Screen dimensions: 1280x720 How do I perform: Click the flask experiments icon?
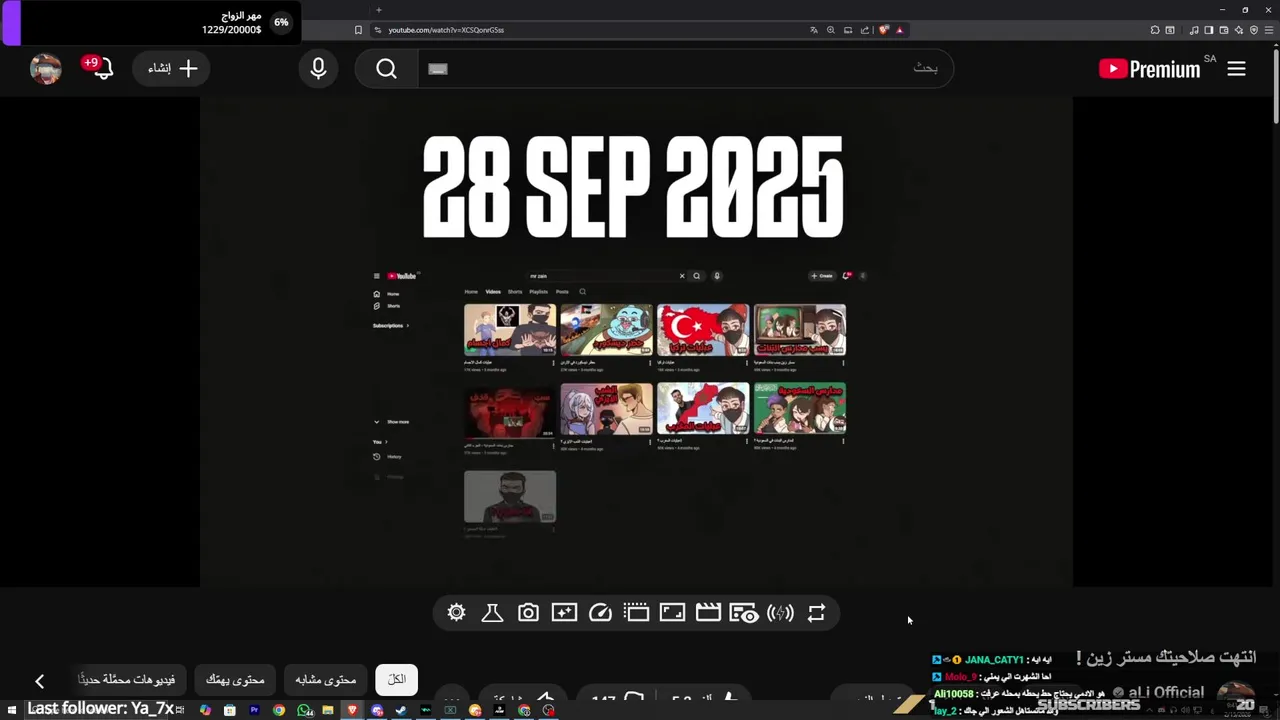(492, 613)
